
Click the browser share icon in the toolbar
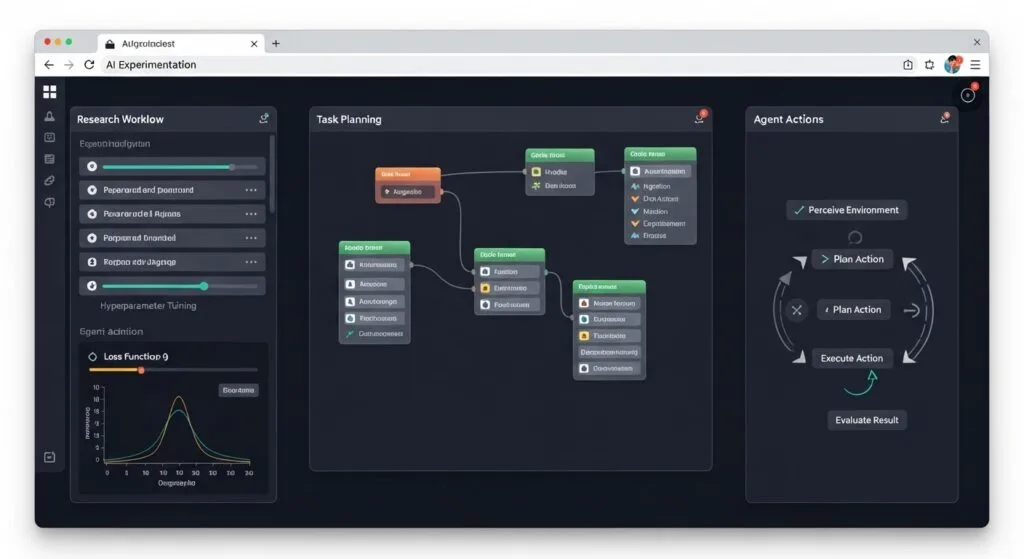click(908, 65)
